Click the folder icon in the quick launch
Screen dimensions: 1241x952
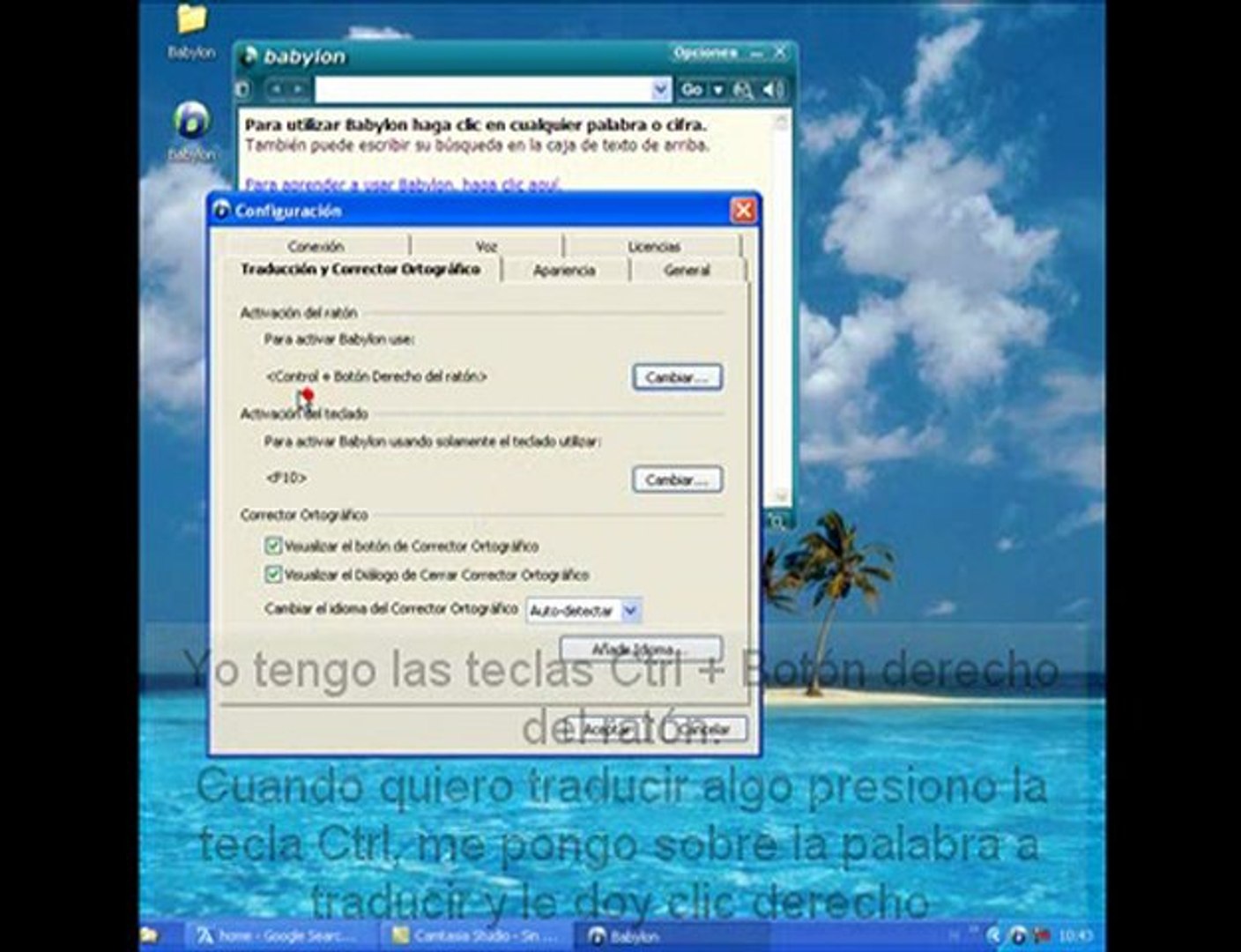[x=149, y=935]
